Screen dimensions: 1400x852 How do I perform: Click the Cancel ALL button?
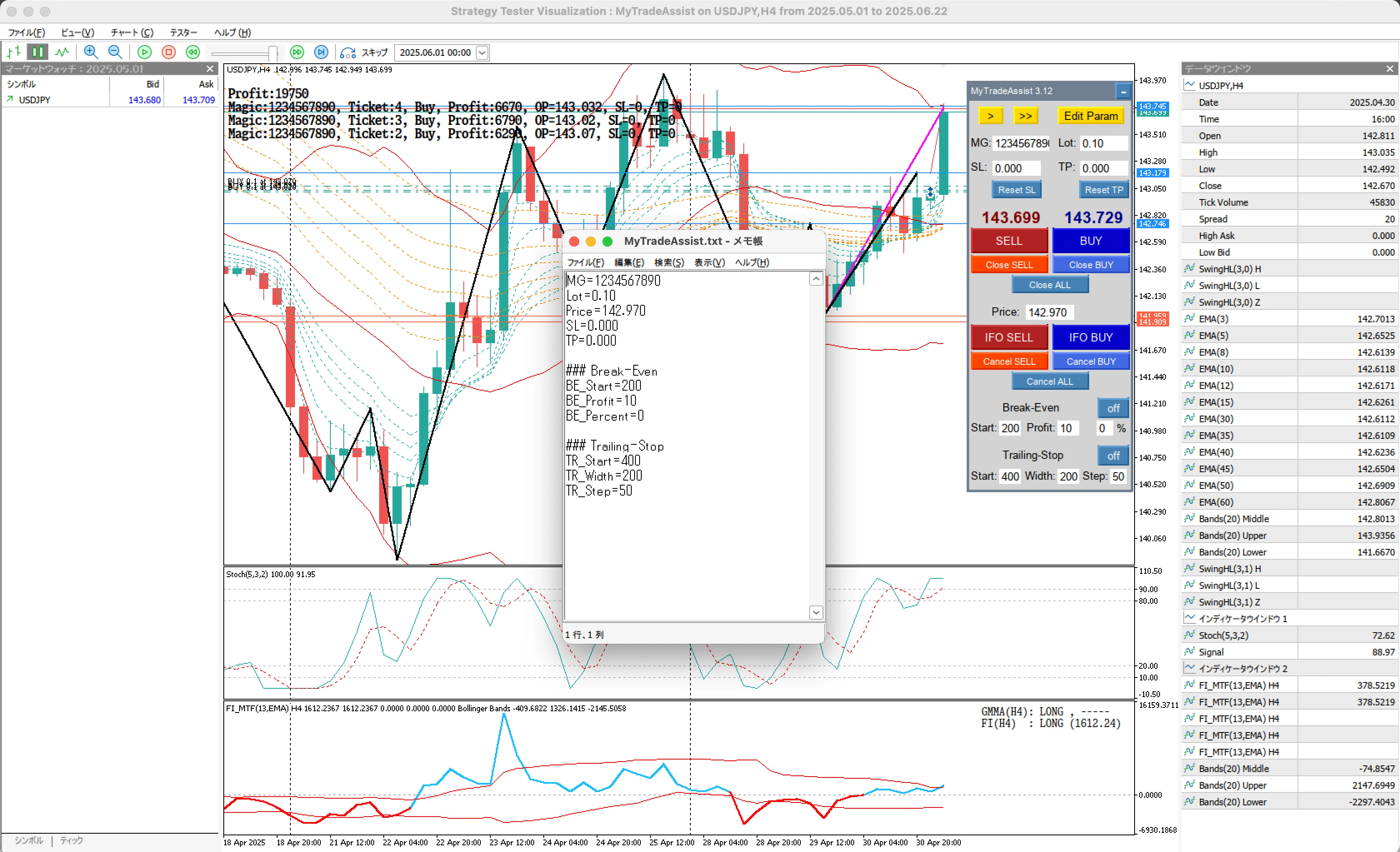[x=1050, y=382]
